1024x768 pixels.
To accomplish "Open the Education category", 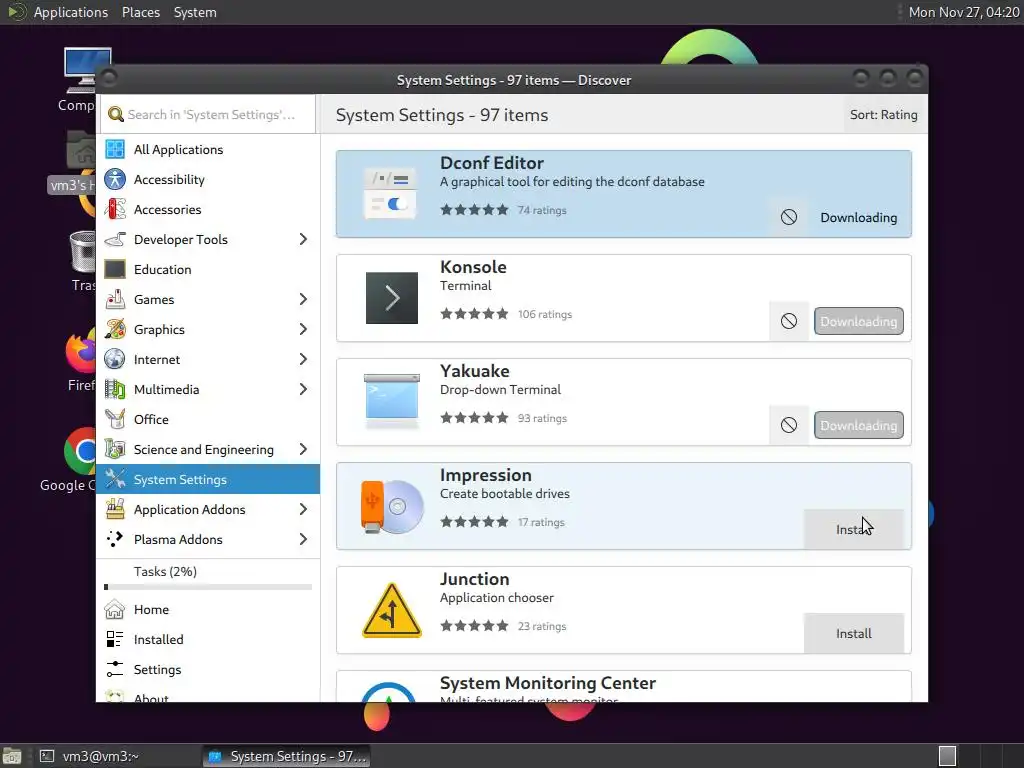I will coord(208,270).
